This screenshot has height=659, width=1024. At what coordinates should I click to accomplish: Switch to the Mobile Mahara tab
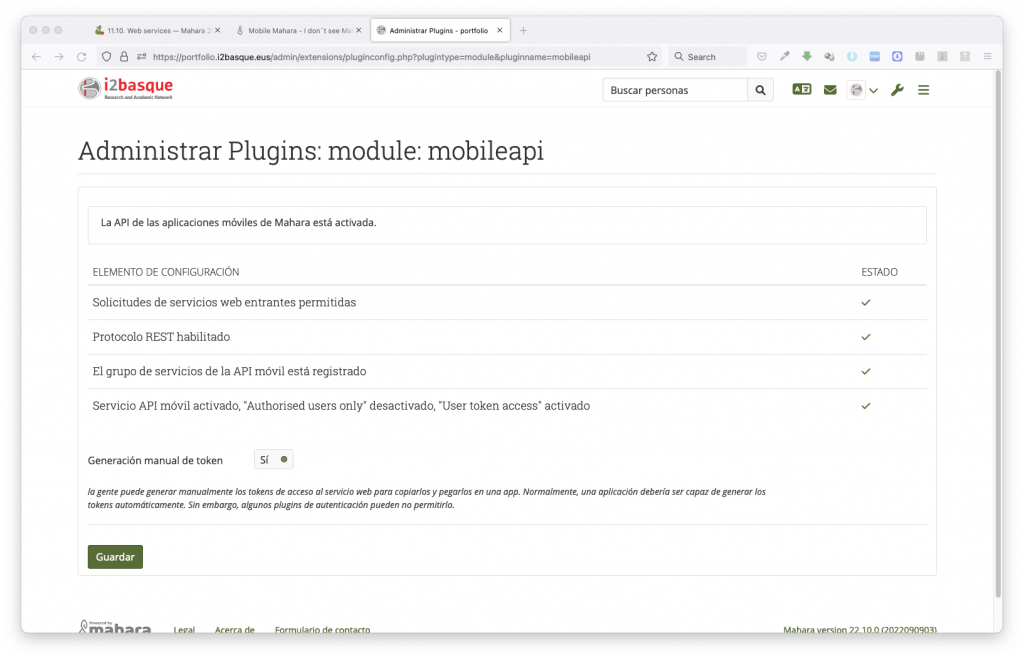(x=298, y=30)
